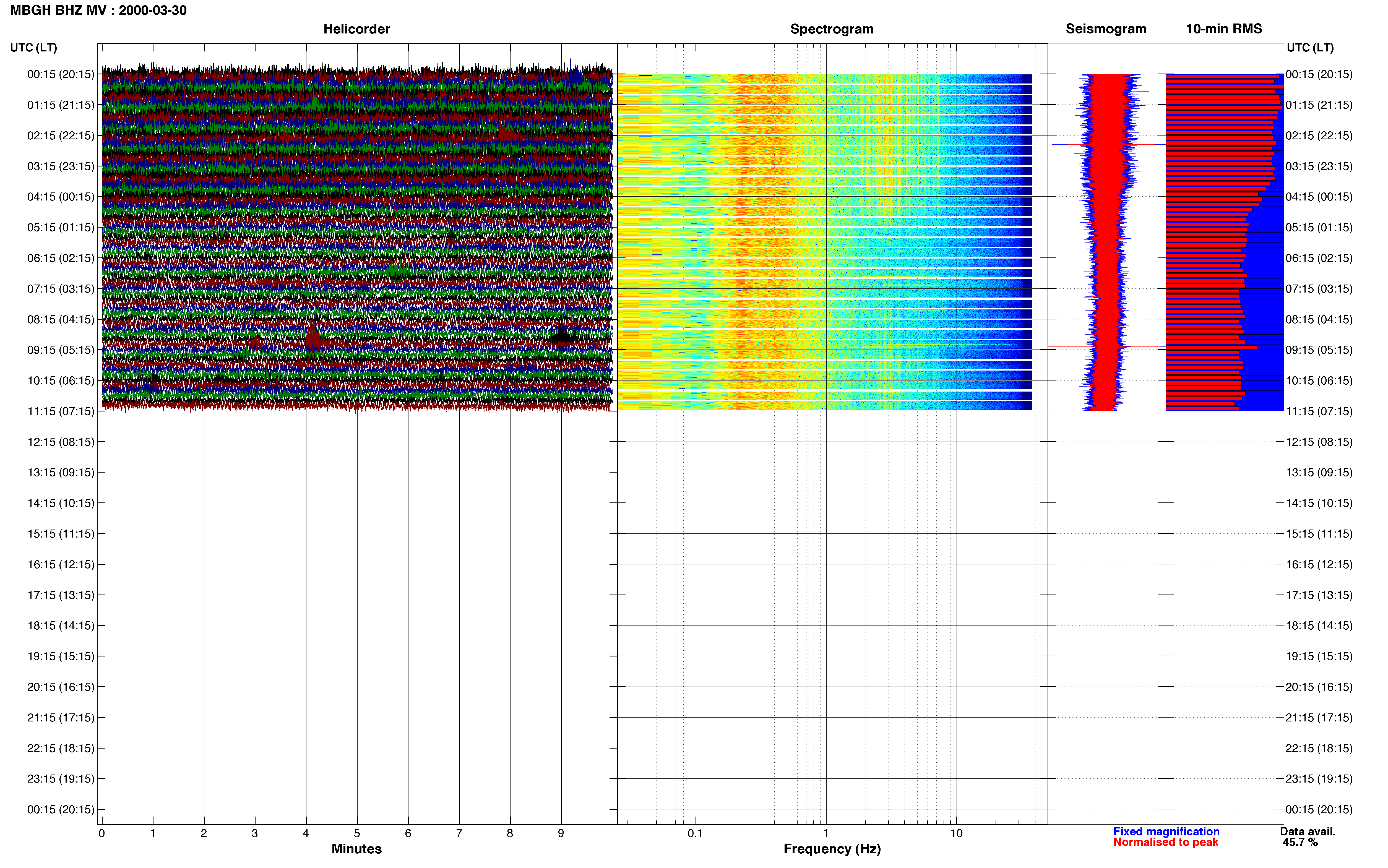Click the 'Normalised to peak' legend text

pos(1166,842)
